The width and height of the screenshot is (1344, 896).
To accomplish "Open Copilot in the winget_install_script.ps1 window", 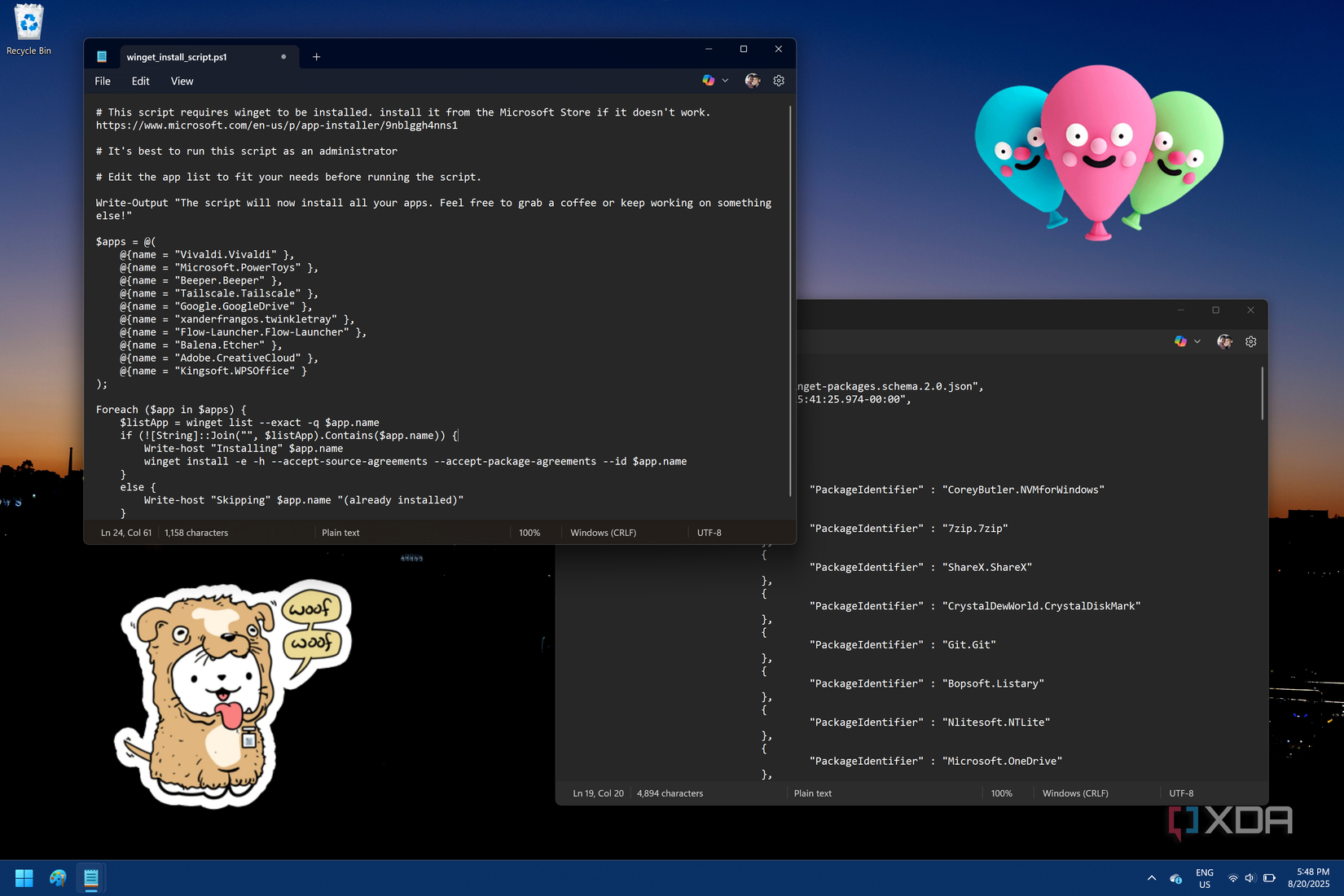I will click(708, 81).
